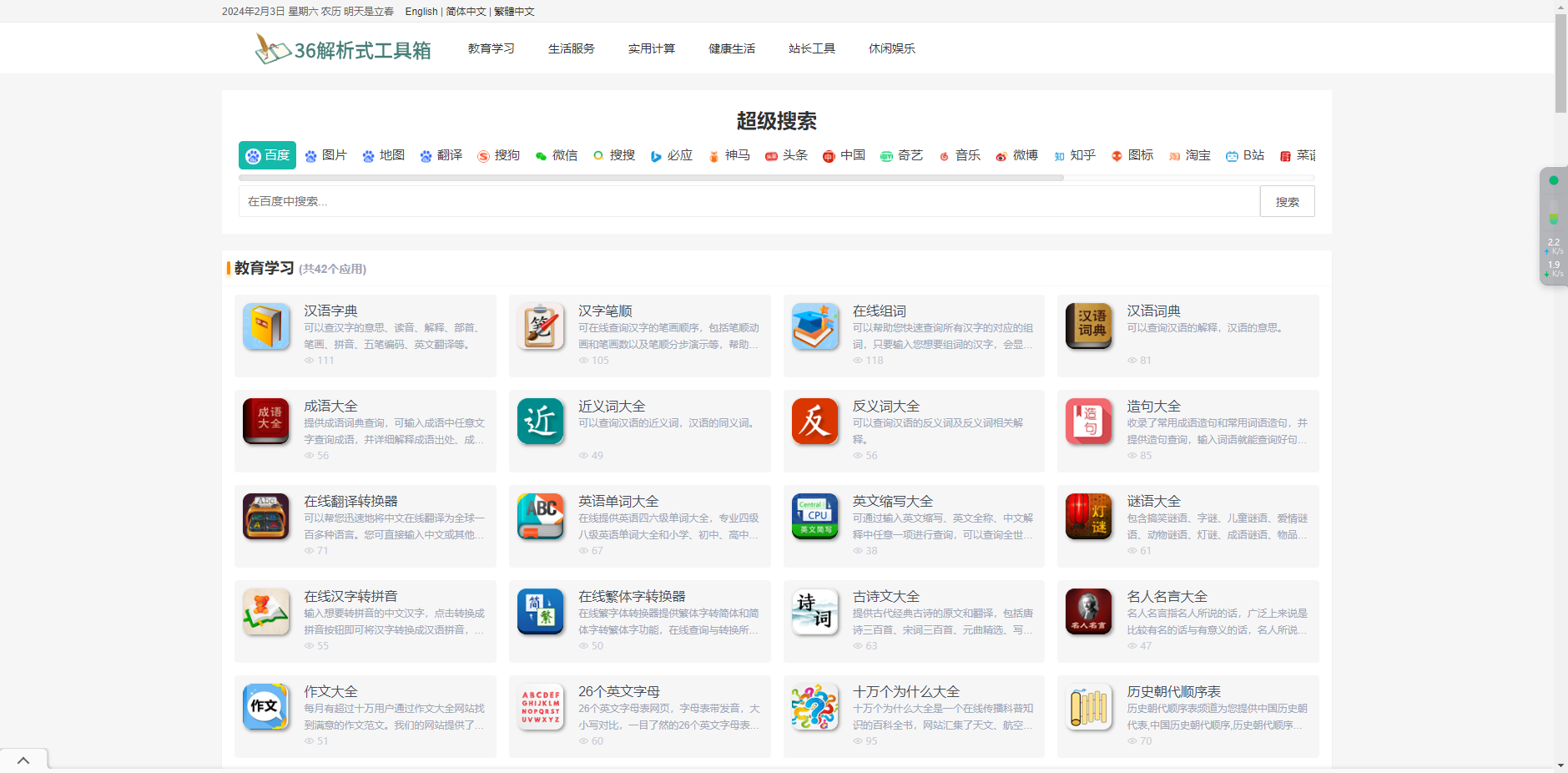The width and height of the screenshot is (1568, 773).
Task: Open the 近义词大全 green icon
Action: click(540, 422)
